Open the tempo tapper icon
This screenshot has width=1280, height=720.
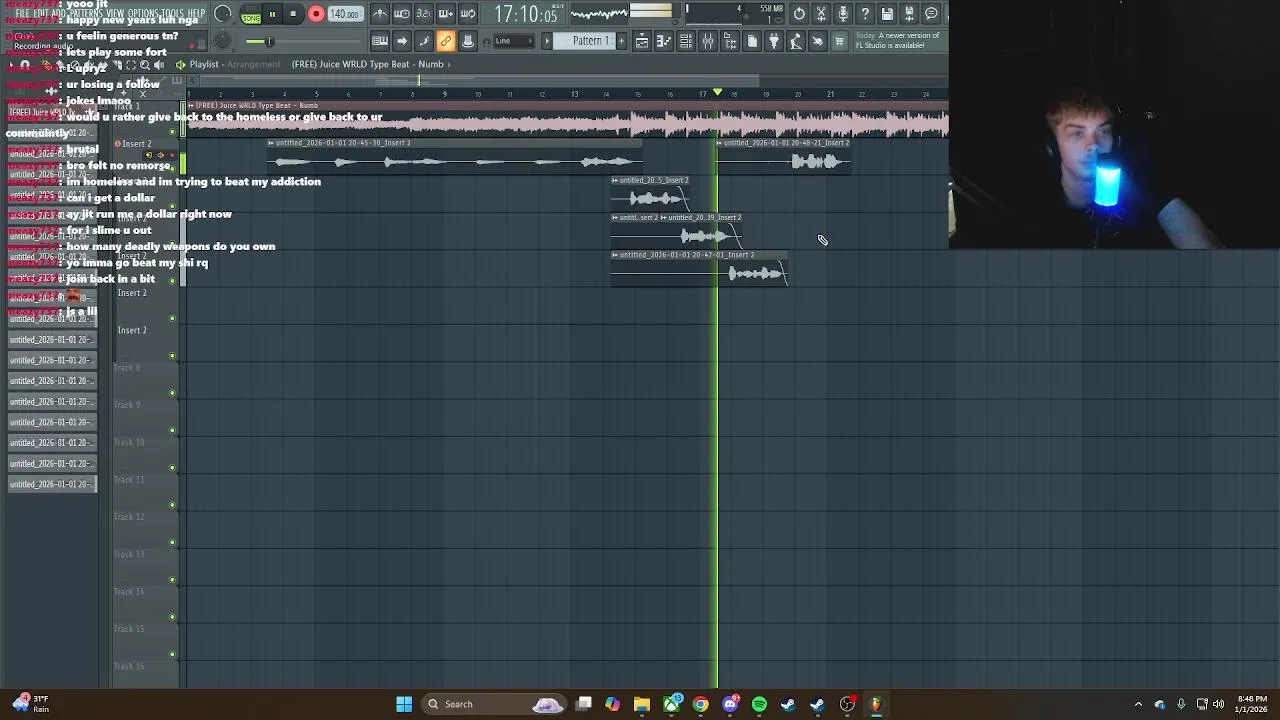[796, 41]
